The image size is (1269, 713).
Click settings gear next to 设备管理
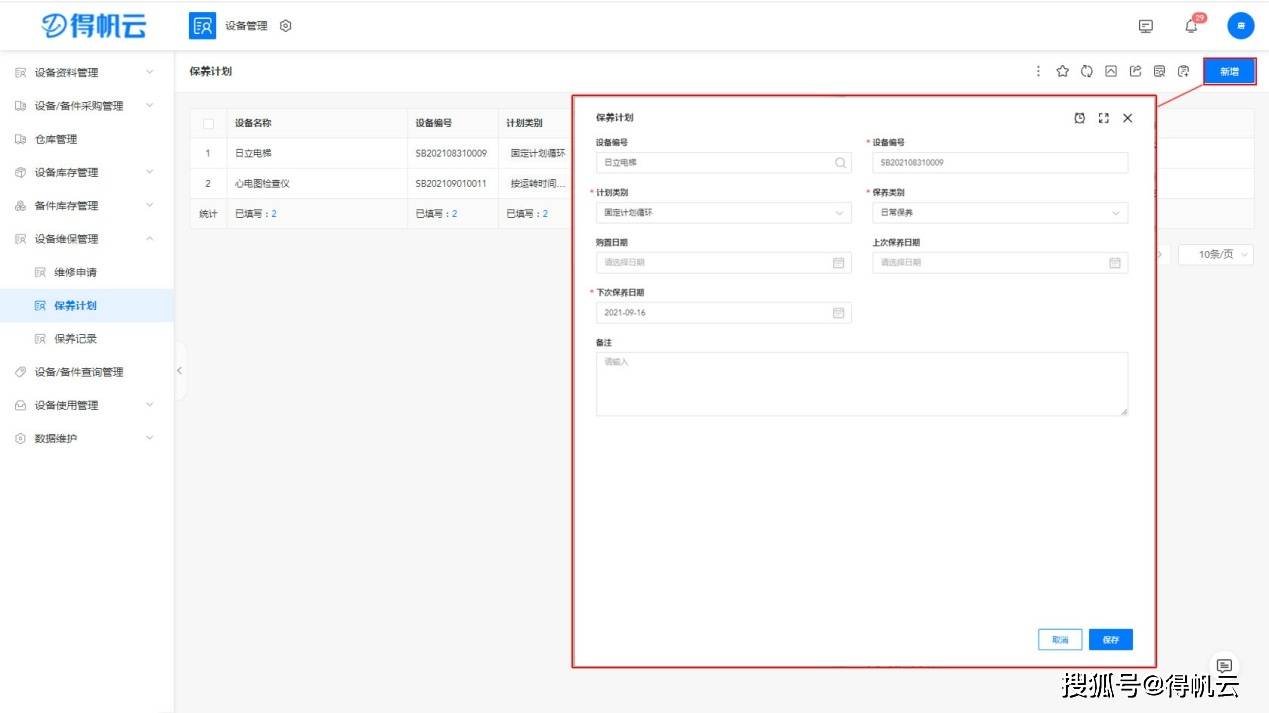(x=285, y=26)
